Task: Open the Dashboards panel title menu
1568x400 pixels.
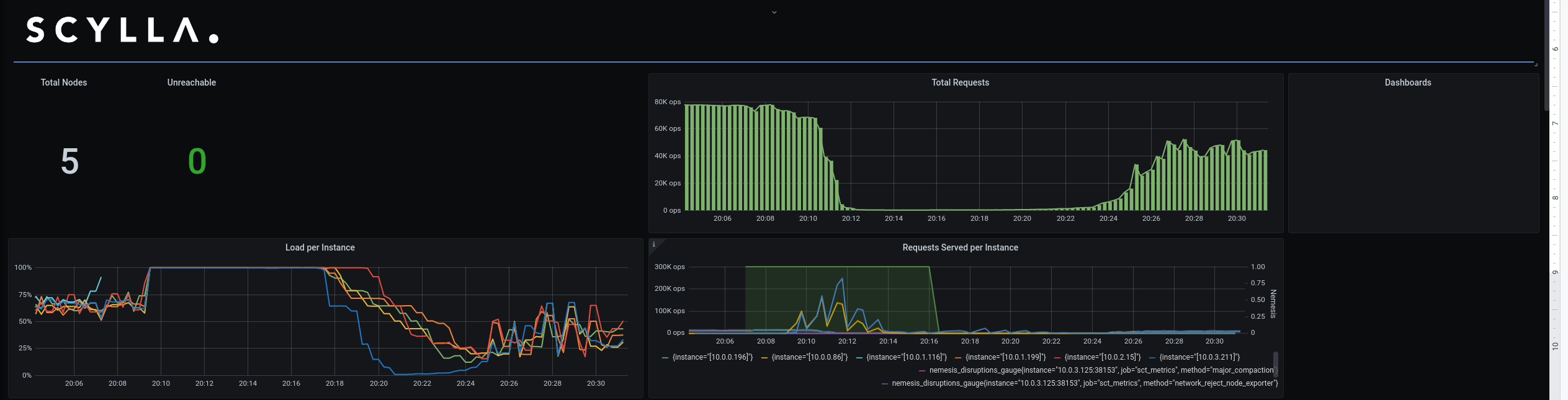Action: coord(1407,82)
